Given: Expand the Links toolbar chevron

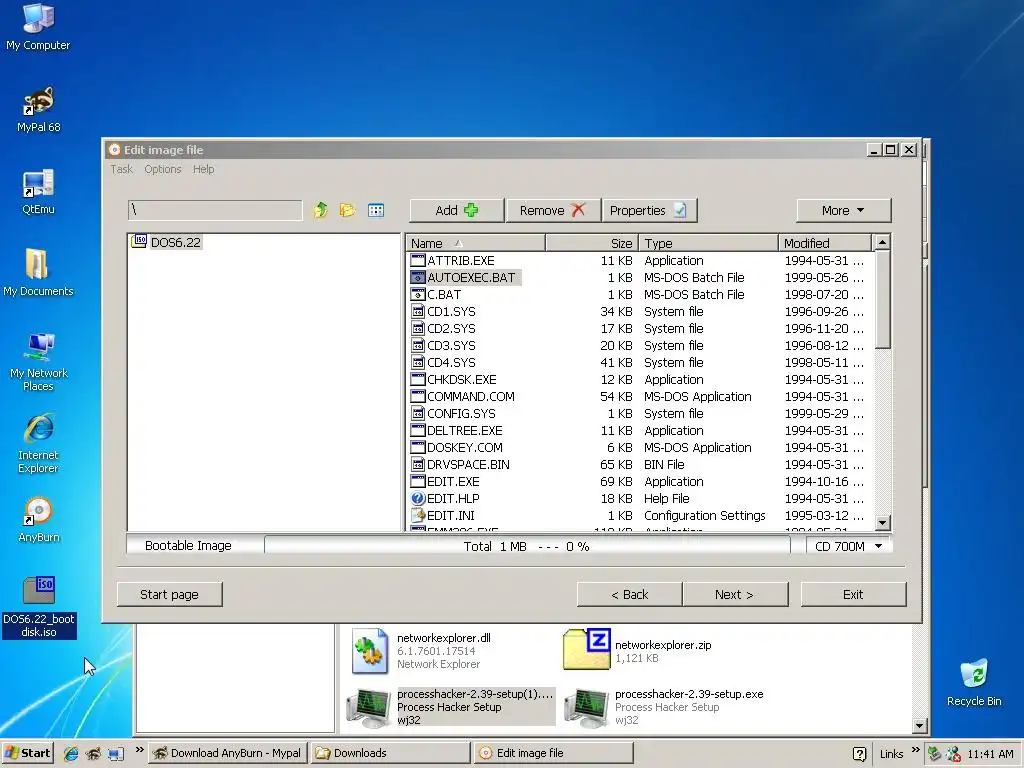Looking at the screenshot, I should pyautogui.click(x=916, y=750).
